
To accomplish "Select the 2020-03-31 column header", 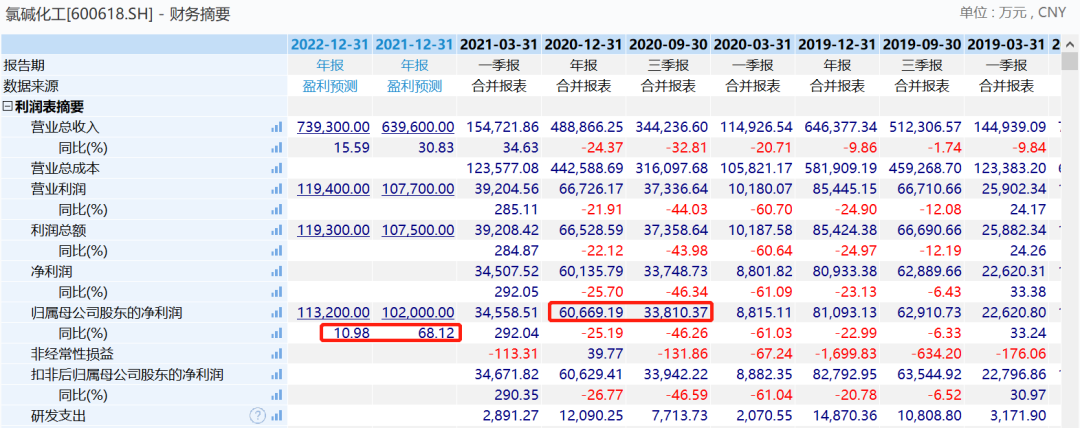I will pos(754,45).
